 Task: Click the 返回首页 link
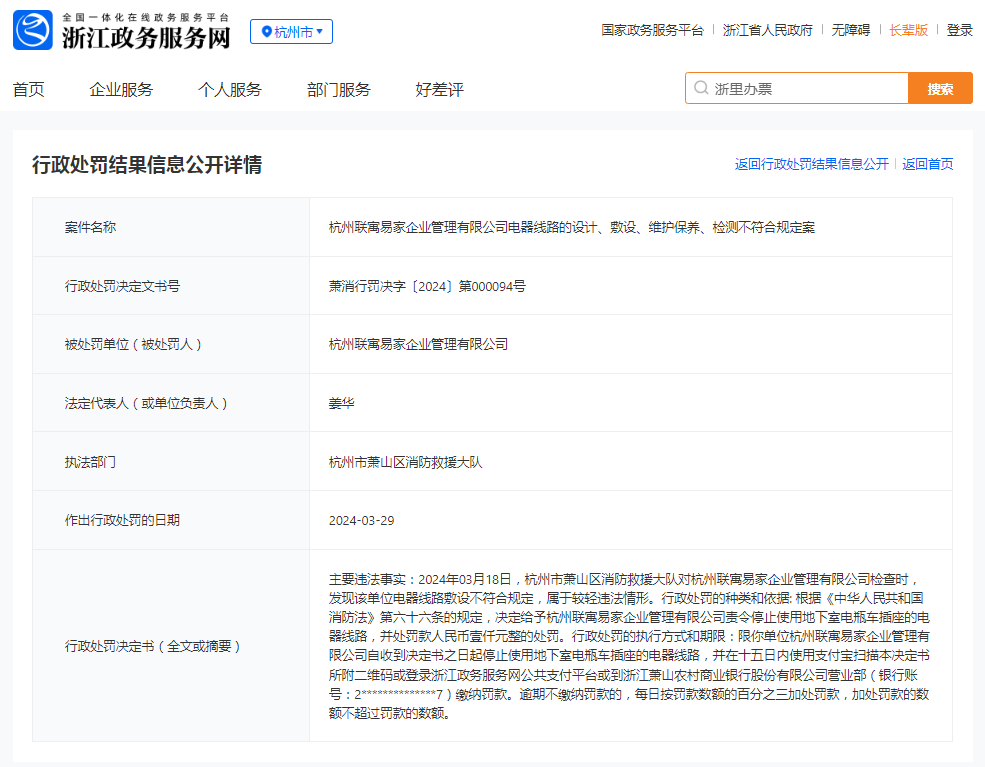coord(928,164)
